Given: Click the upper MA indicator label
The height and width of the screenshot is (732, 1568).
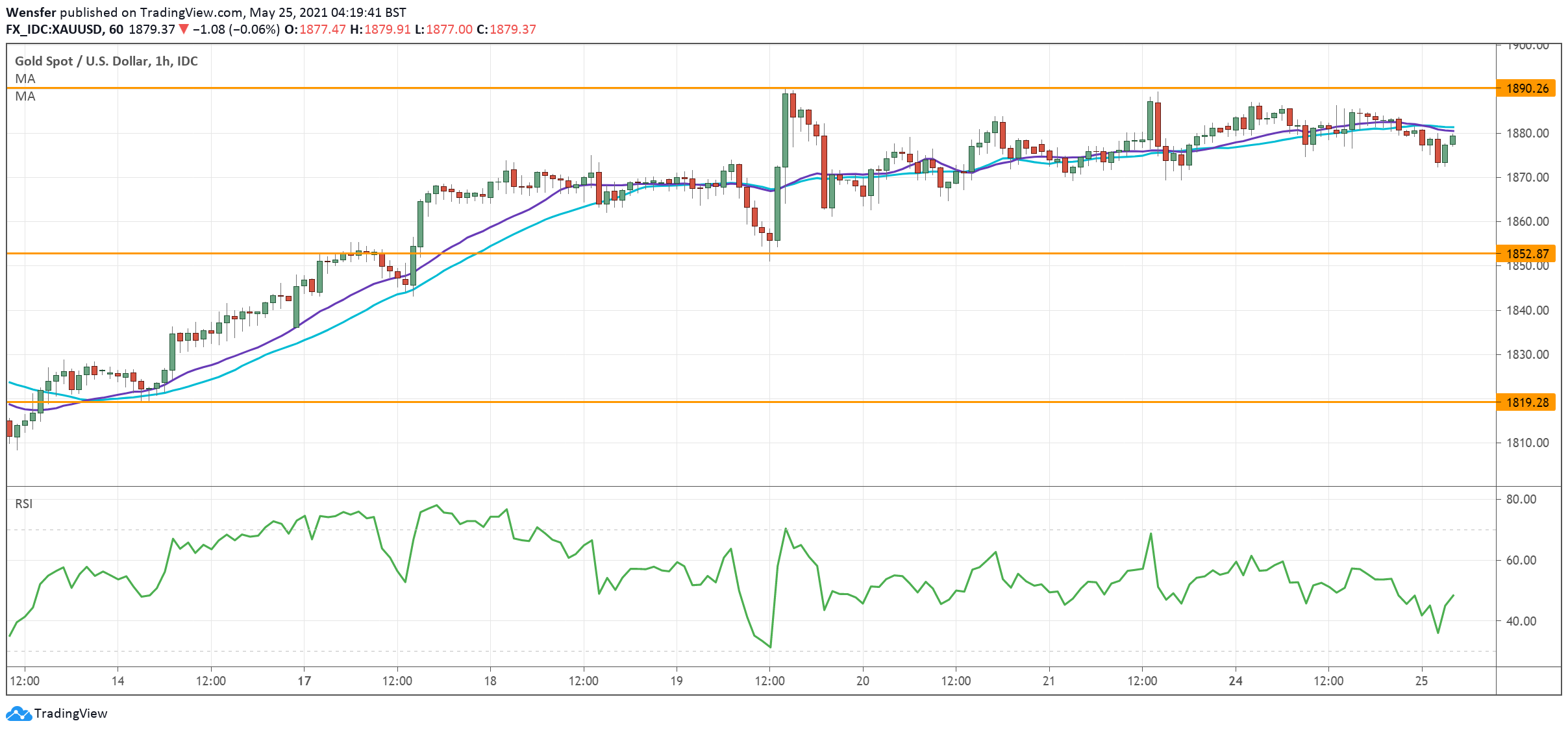Looking at the screenshot, I should (25, 79).
